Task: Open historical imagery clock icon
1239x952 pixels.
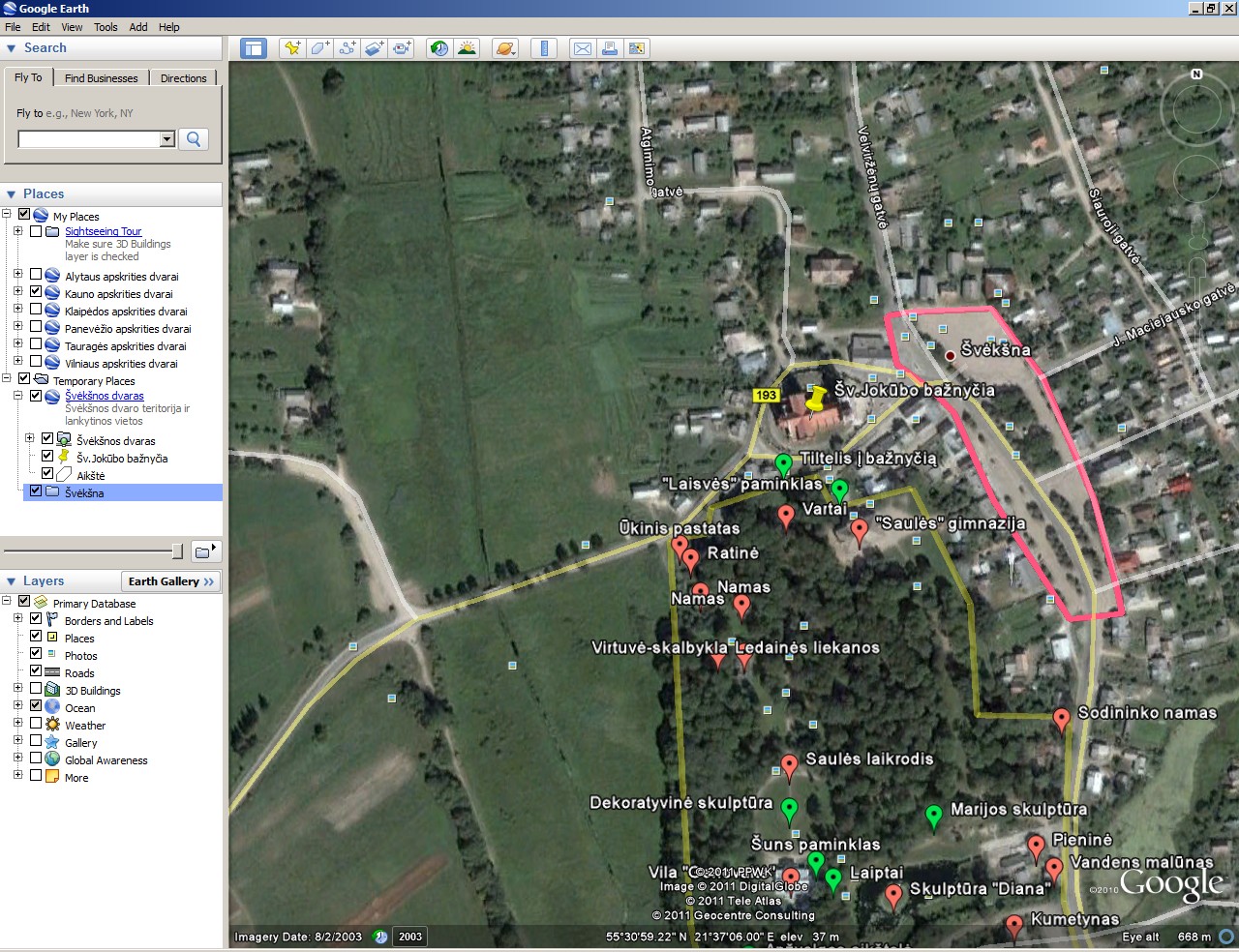Action: coord(439,48)
